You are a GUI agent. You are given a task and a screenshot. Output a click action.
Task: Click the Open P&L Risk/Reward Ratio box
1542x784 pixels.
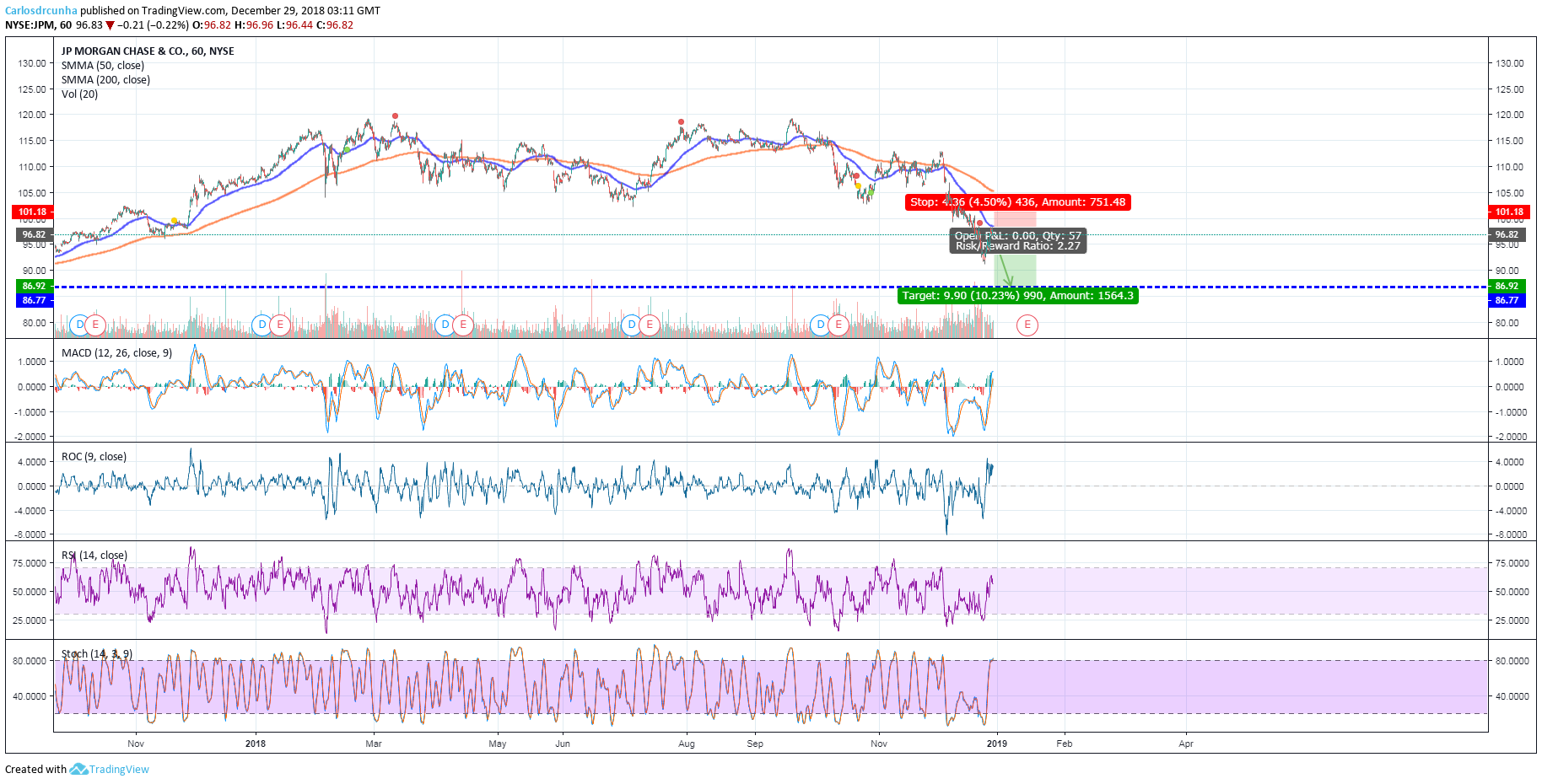1018,241
